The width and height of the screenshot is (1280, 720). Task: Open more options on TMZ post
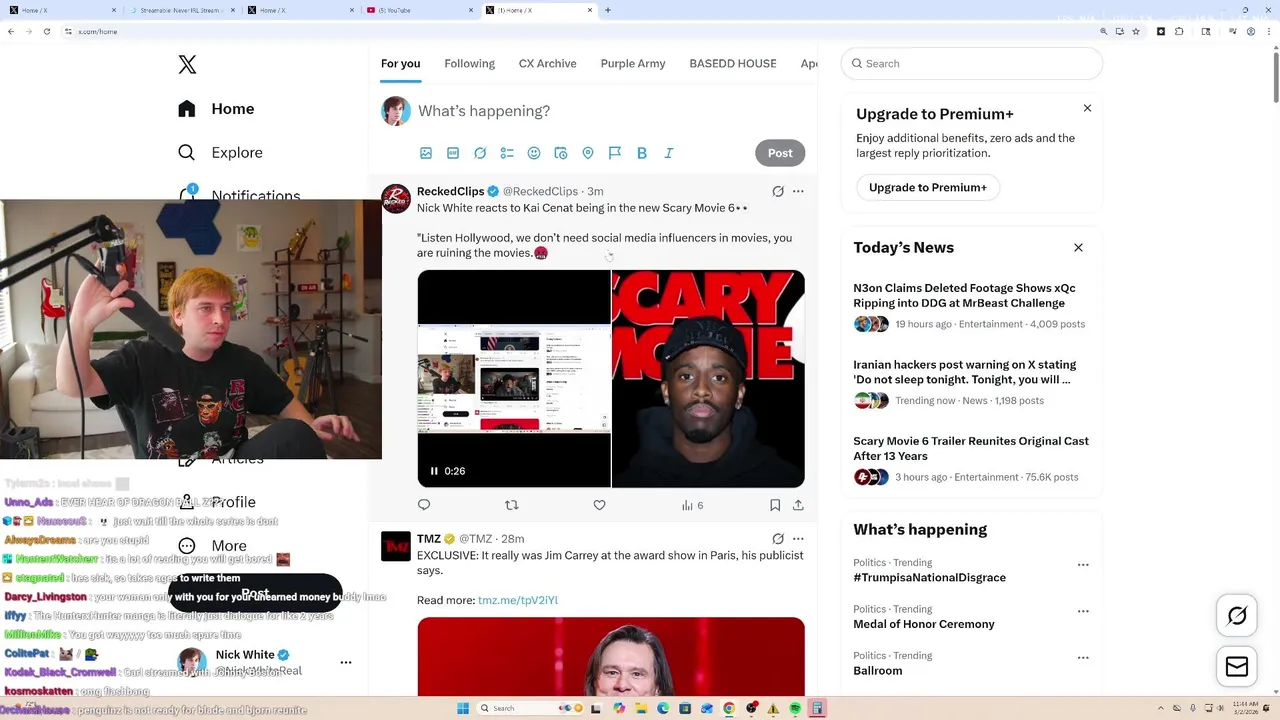tap(798, 539)
